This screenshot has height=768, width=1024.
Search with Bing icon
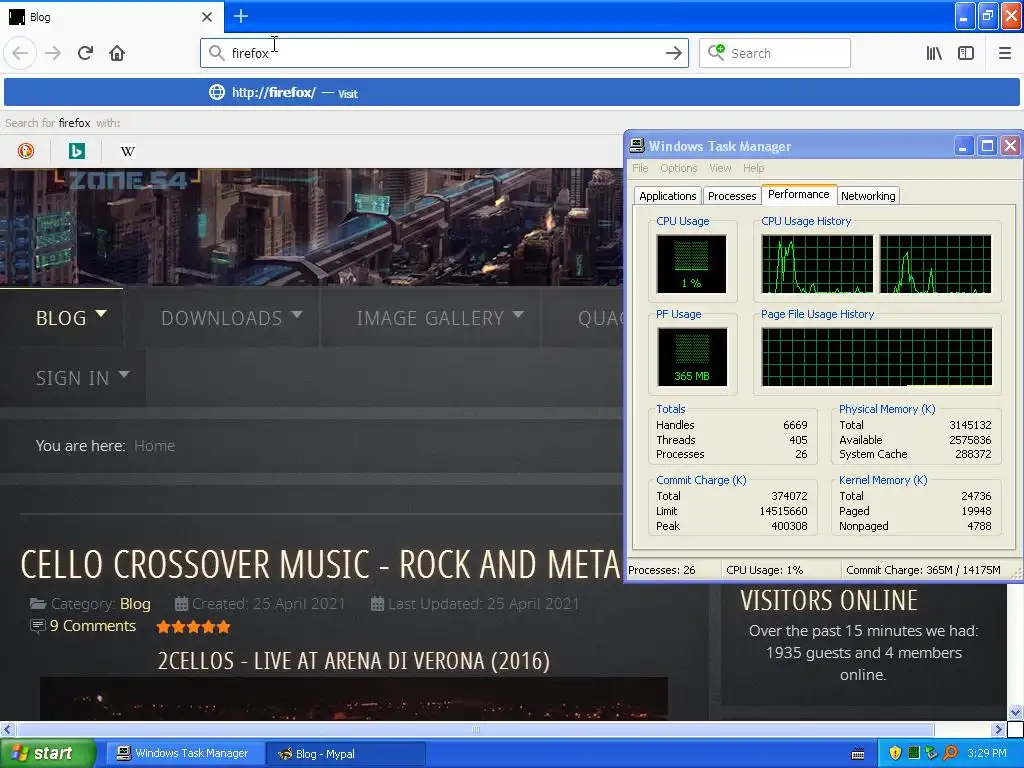[76, 151]
